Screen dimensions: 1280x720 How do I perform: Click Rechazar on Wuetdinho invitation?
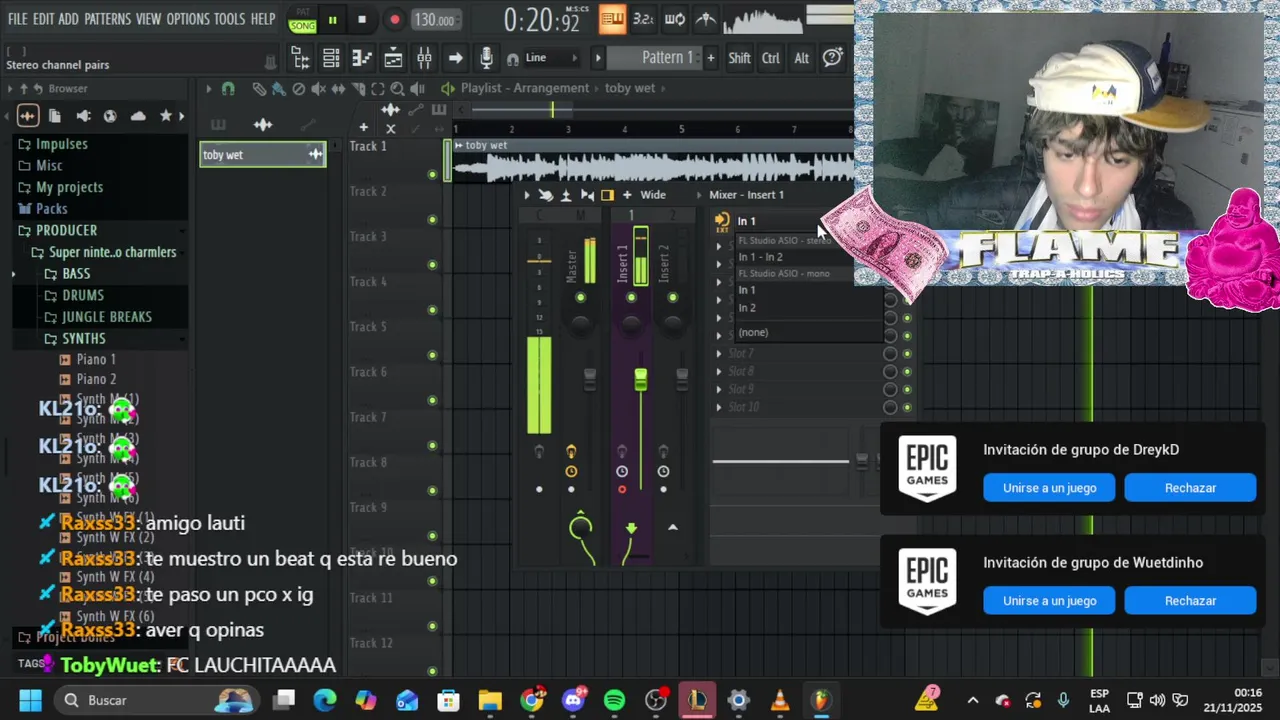1190,601
